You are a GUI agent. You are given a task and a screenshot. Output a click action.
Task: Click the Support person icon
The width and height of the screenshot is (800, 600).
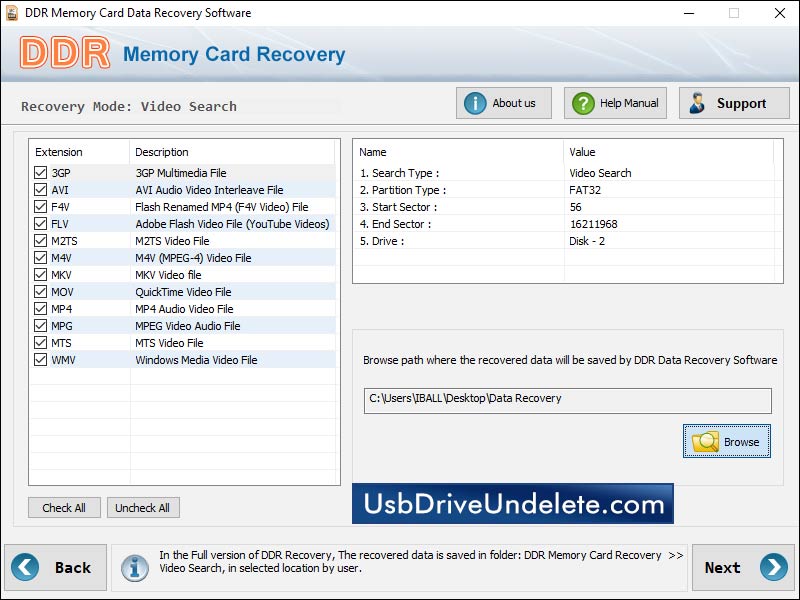point(697,103)
